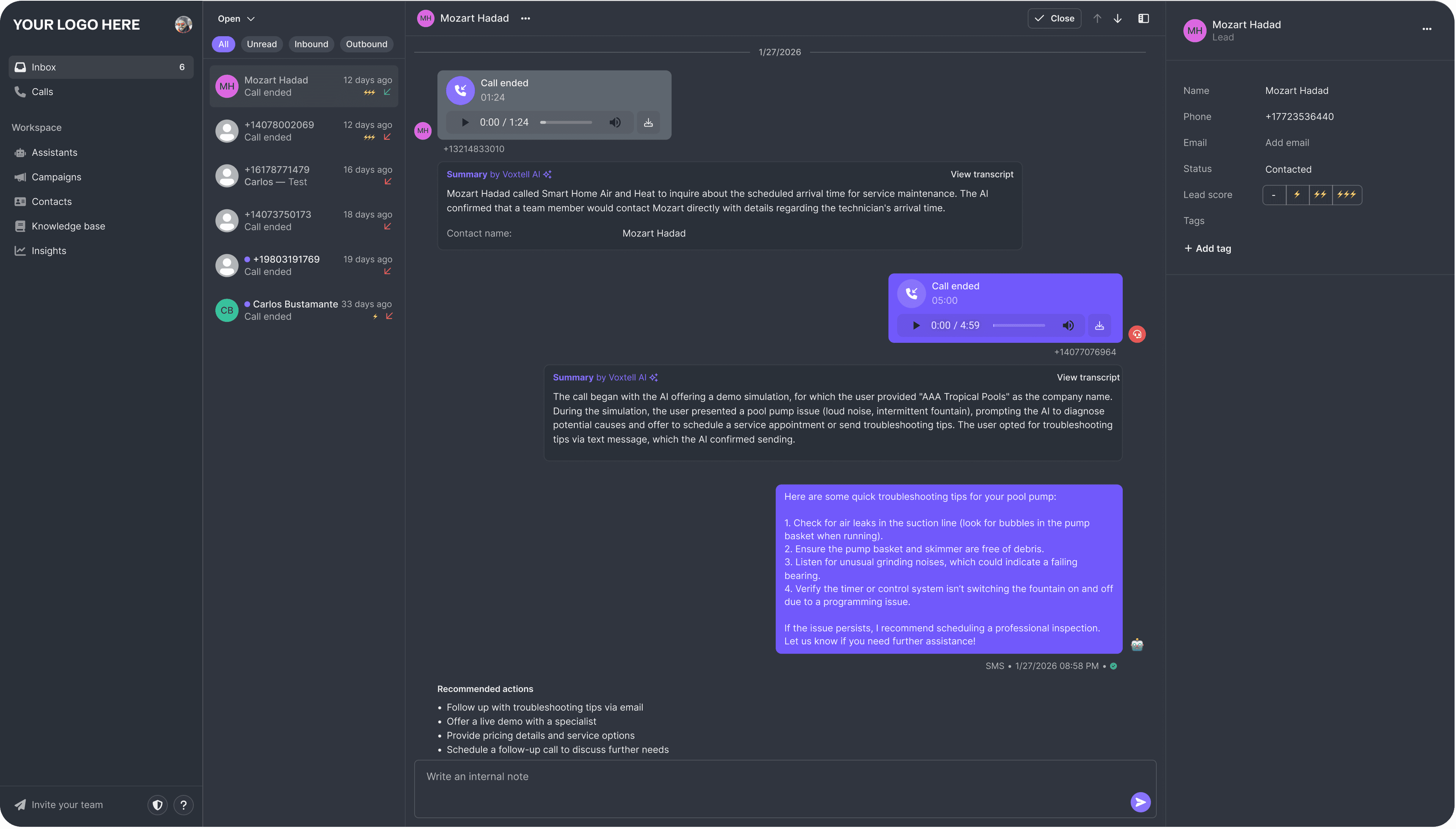Select Inbox from the navigation
This screenshot has width=1456, height=829.
coord(43,67)
